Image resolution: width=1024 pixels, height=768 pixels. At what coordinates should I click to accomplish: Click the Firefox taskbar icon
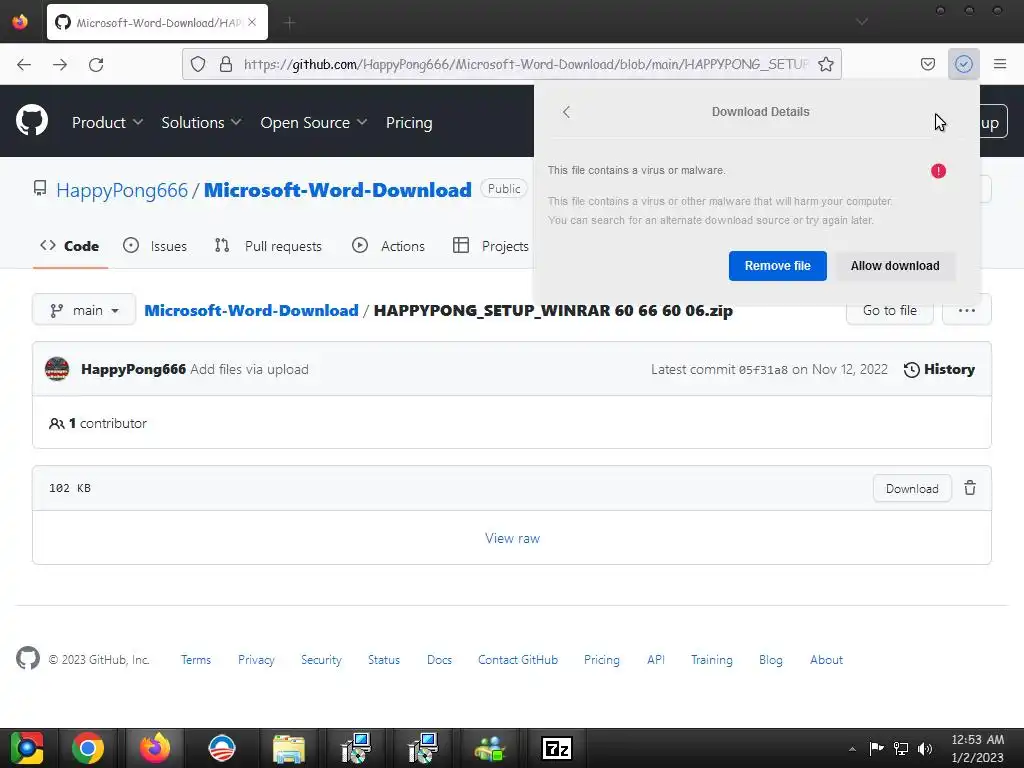click(155, 748)
